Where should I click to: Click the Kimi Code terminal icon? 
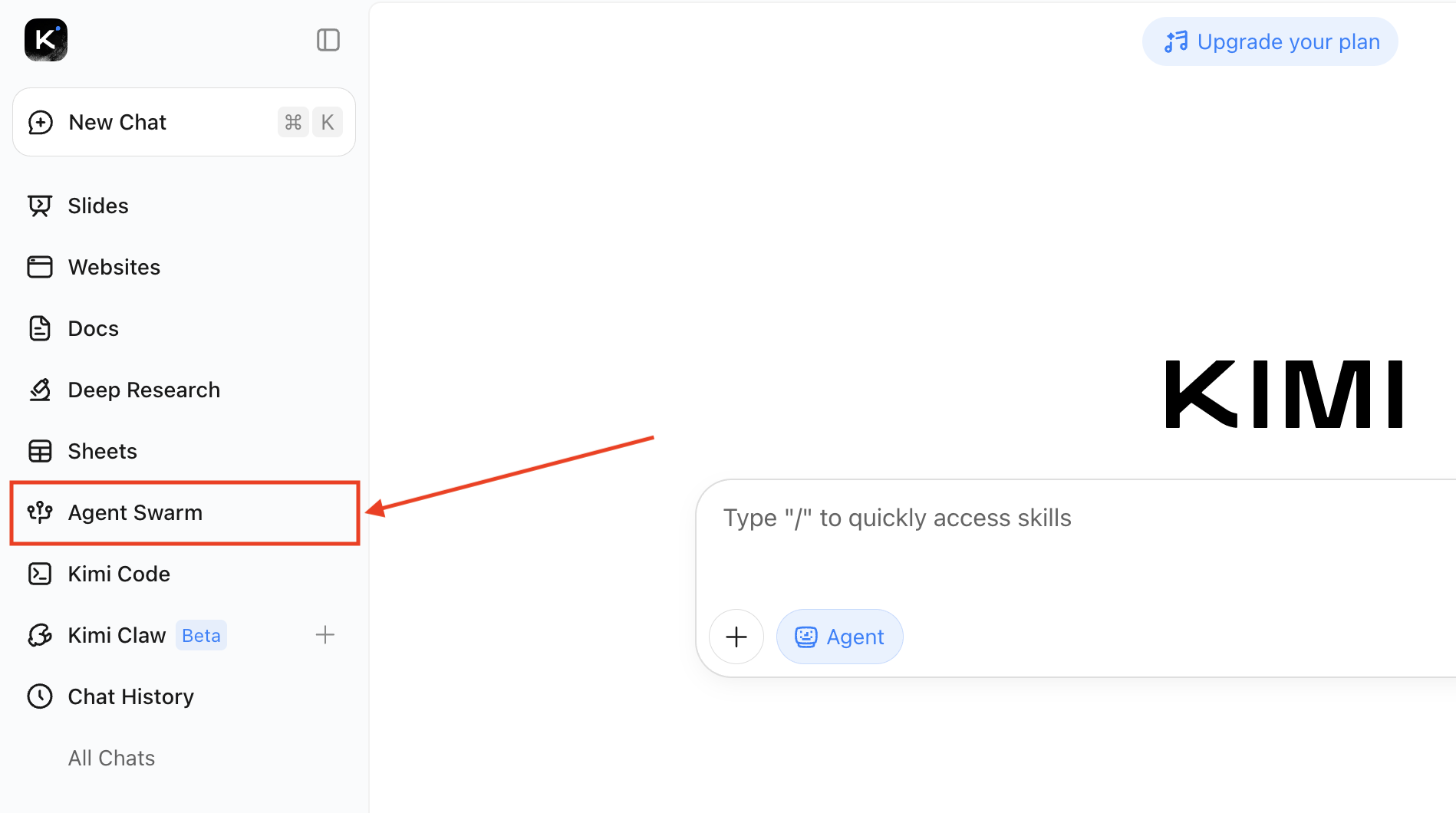click(x=40, y=574)
